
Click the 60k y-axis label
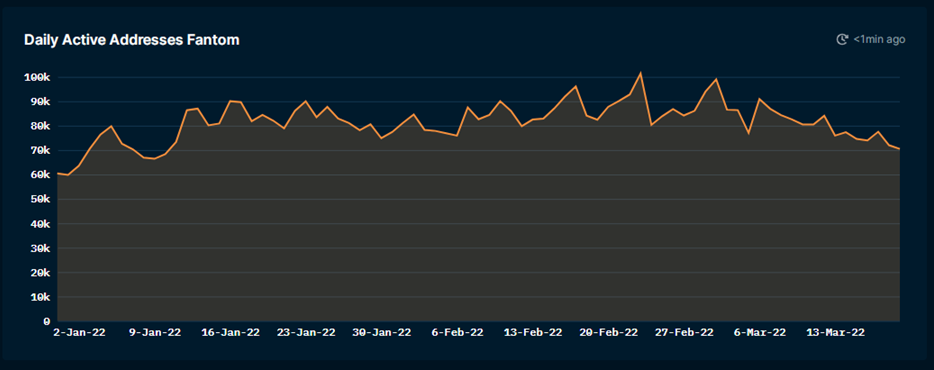coord(40,175)
